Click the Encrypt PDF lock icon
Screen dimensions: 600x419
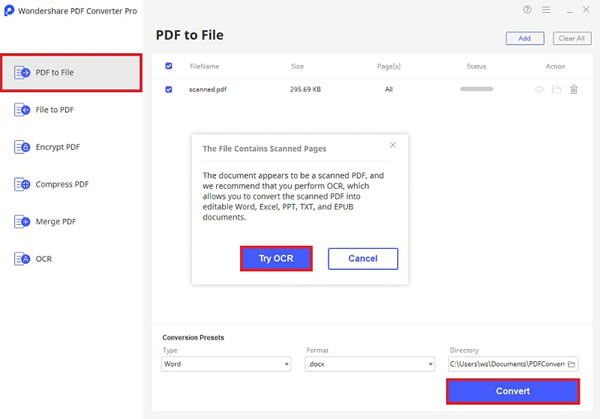point(22,147)
